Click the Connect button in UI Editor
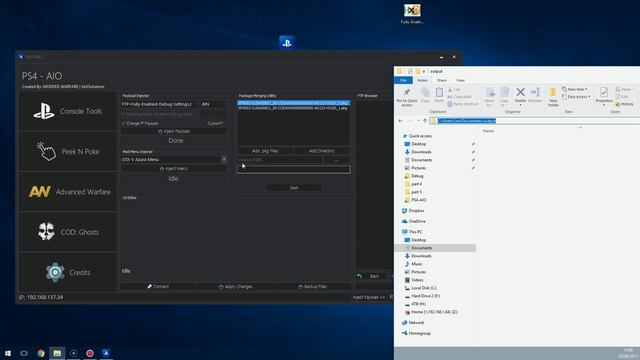 point(158,287)
